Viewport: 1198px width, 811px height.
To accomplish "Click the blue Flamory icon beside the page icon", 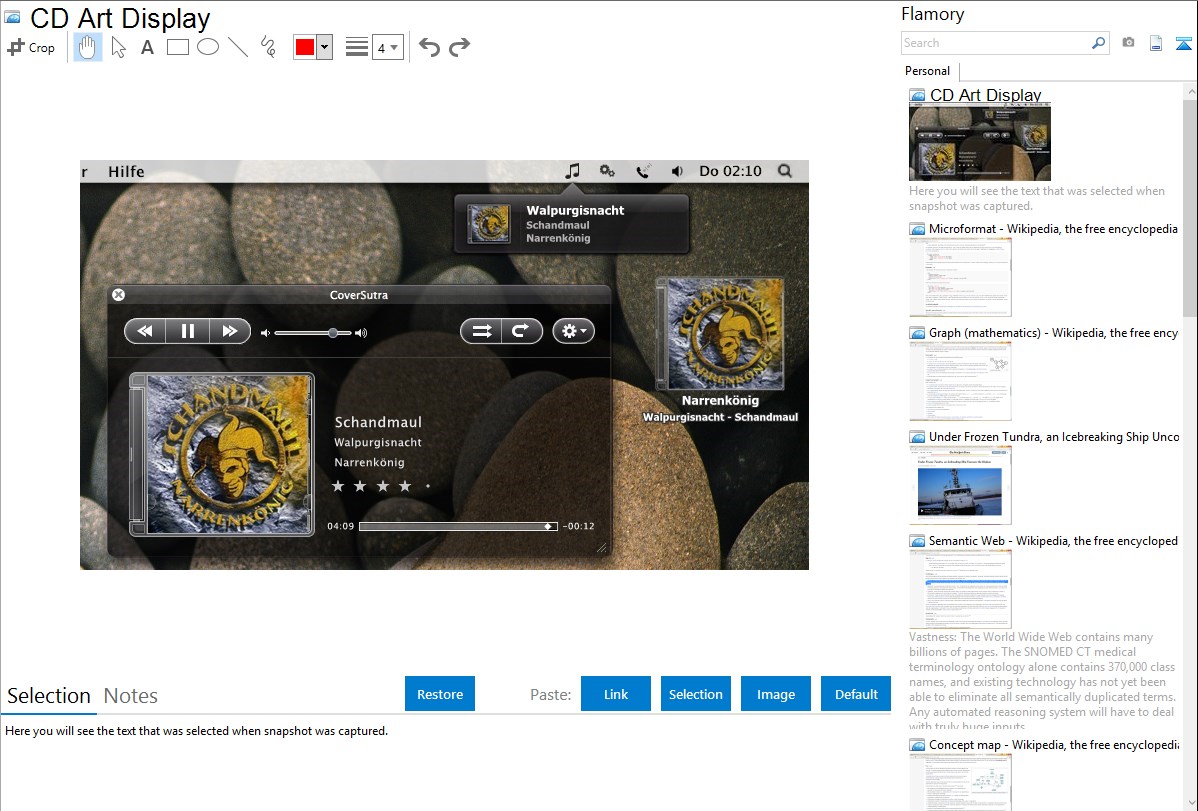I will click(1183, 44).
